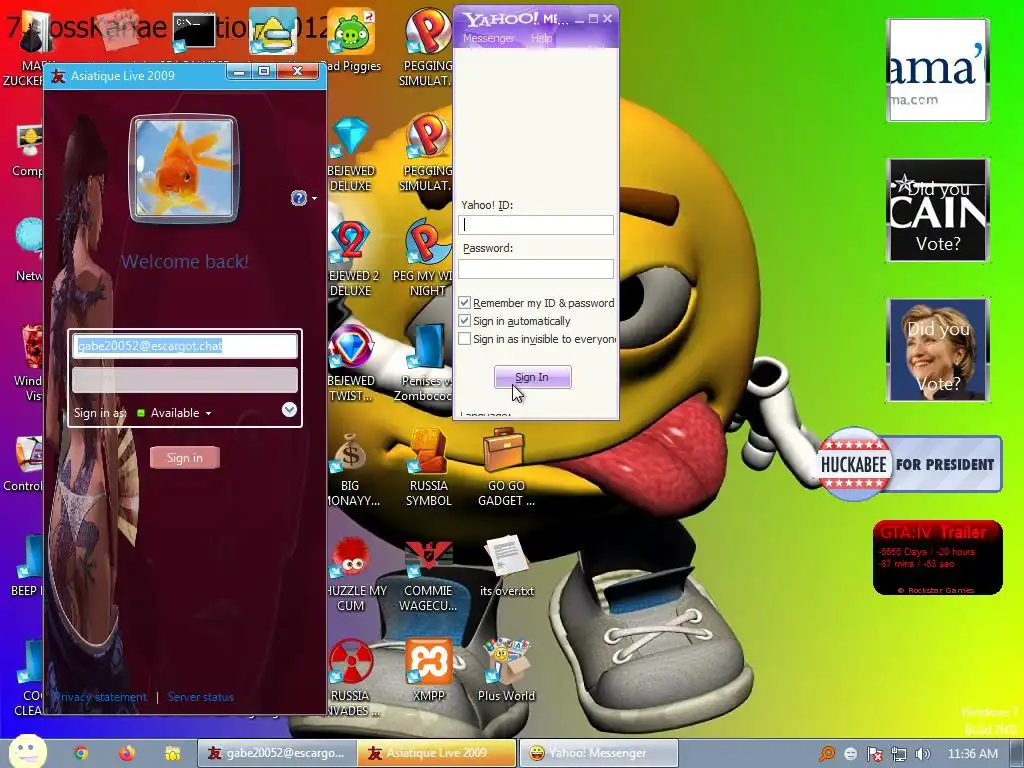Switch to Asiatique Live 2009 taskbar button
The width and height of the screenshot is (1024, 768).
click(x=437, y=753)
